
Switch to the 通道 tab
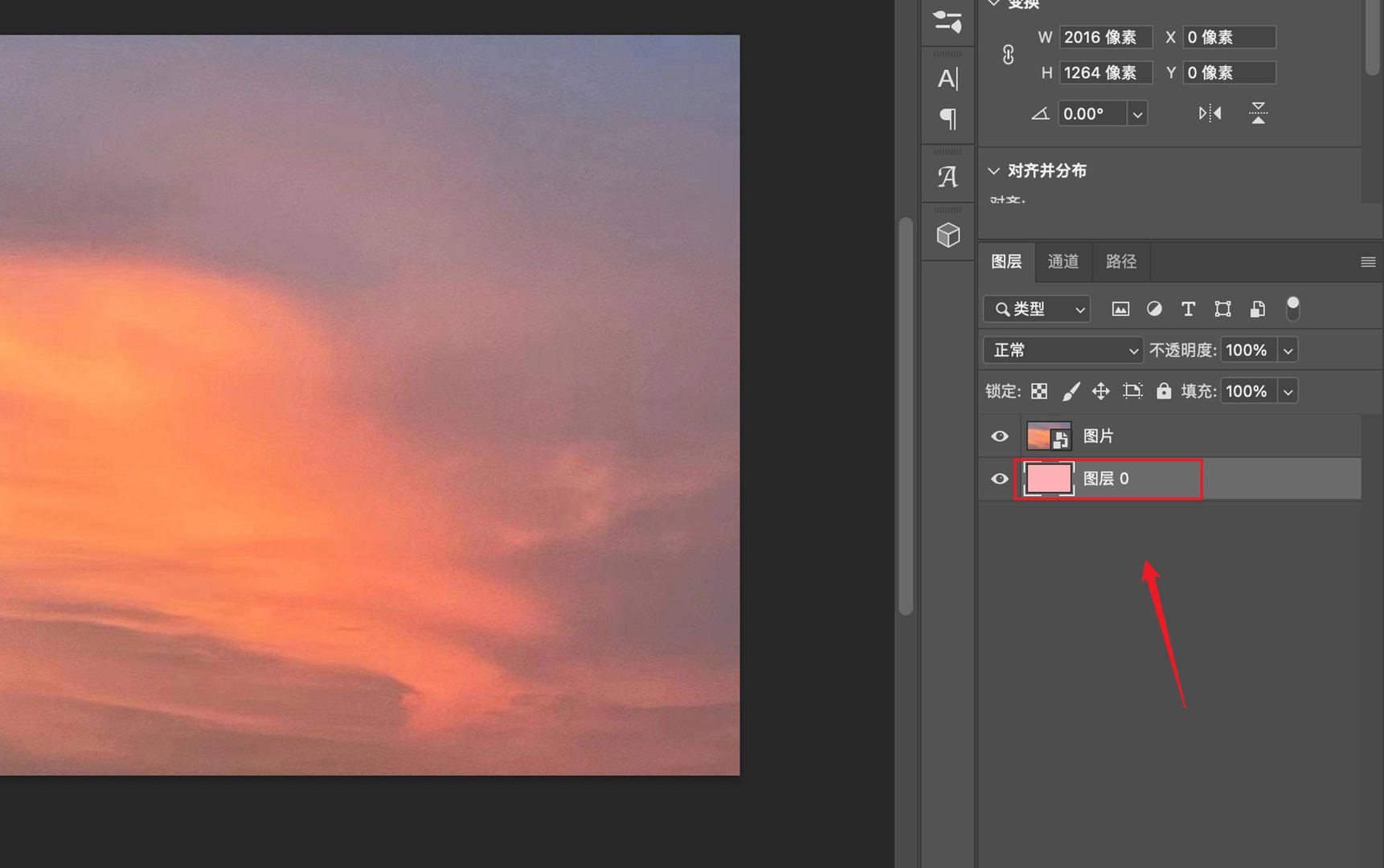point(1064,261)
